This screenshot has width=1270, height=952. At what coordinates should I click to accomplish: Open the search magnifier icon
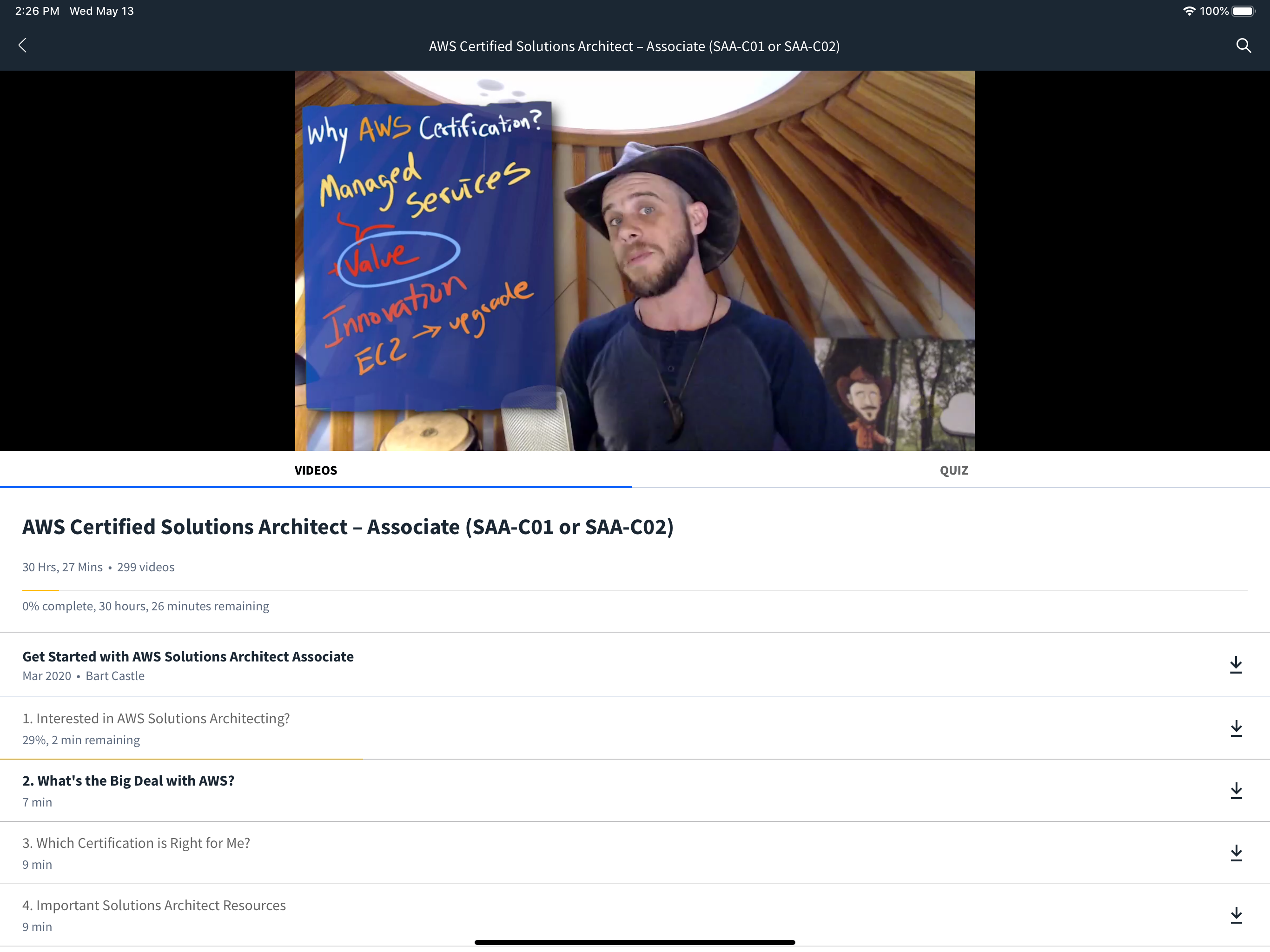click(1243, 46)
